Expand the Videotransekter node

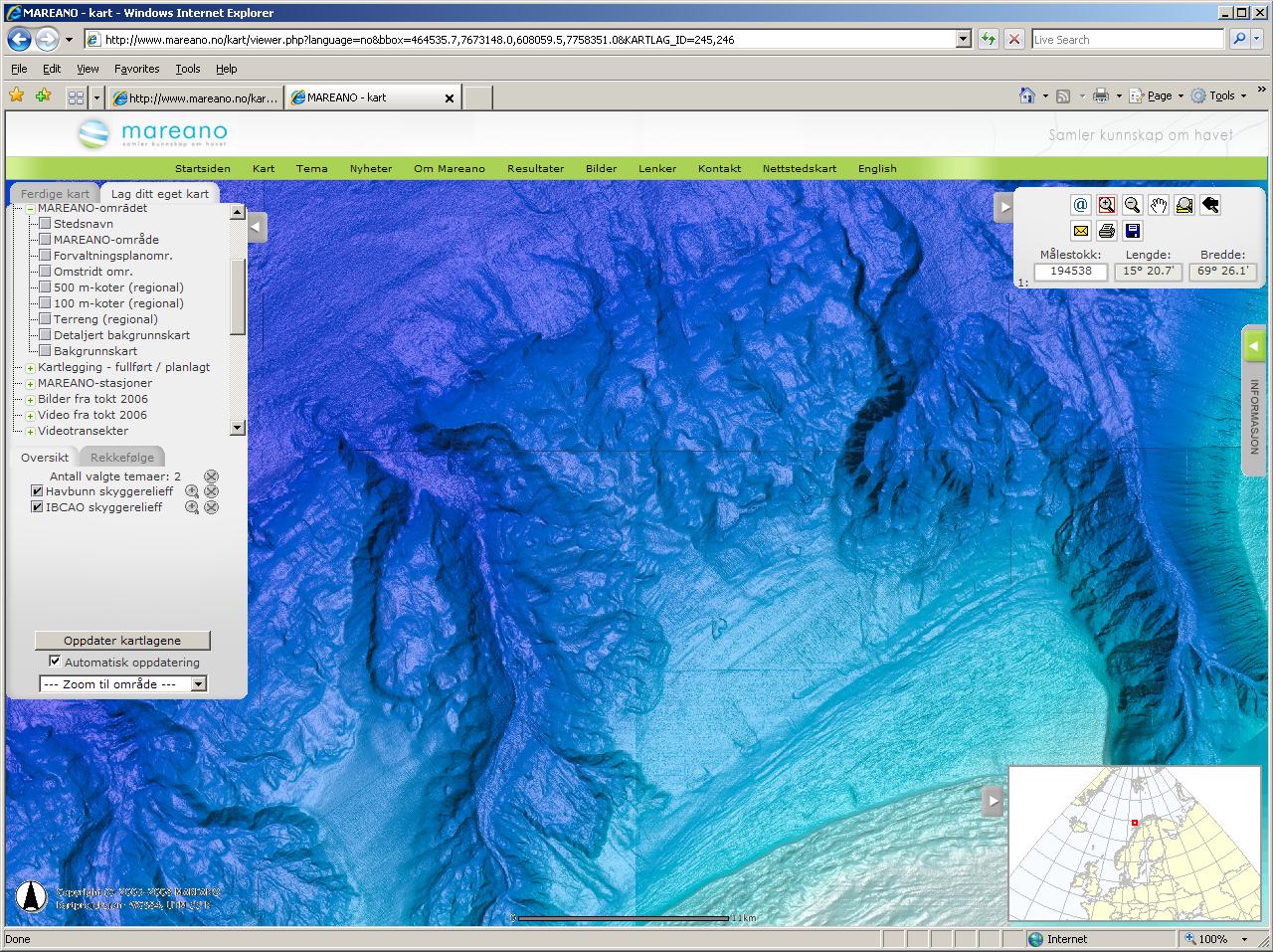30,432
